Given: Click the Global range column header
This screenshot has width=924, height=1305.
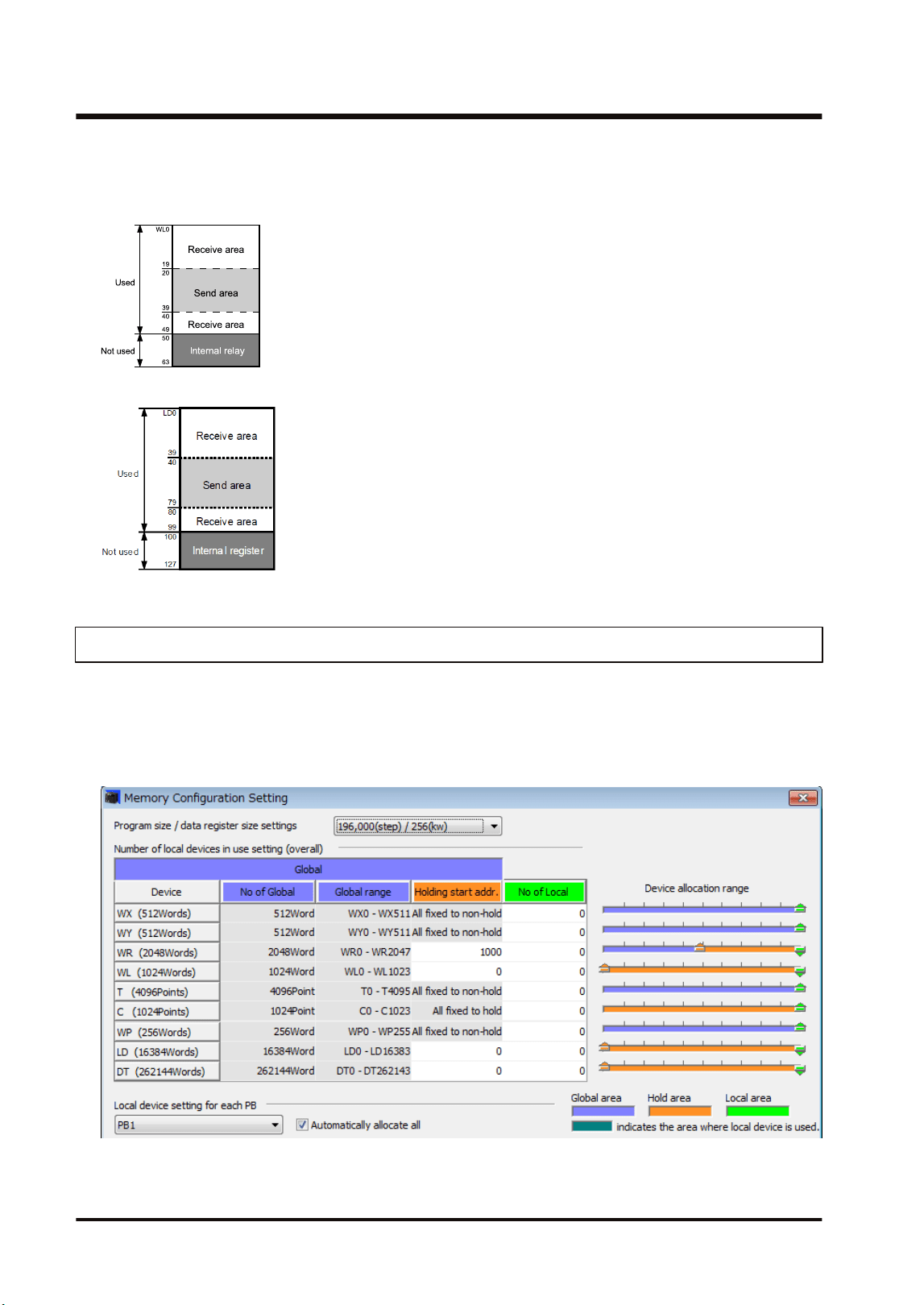Looking at the screenshot, I should point(363,892).
